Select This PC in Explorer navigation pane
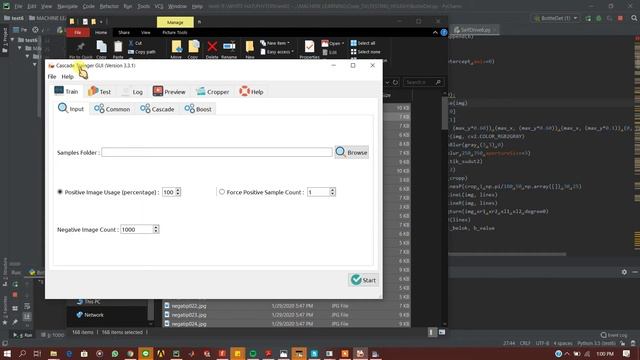This screenshot has height=360, width=640. click(89, 302)
